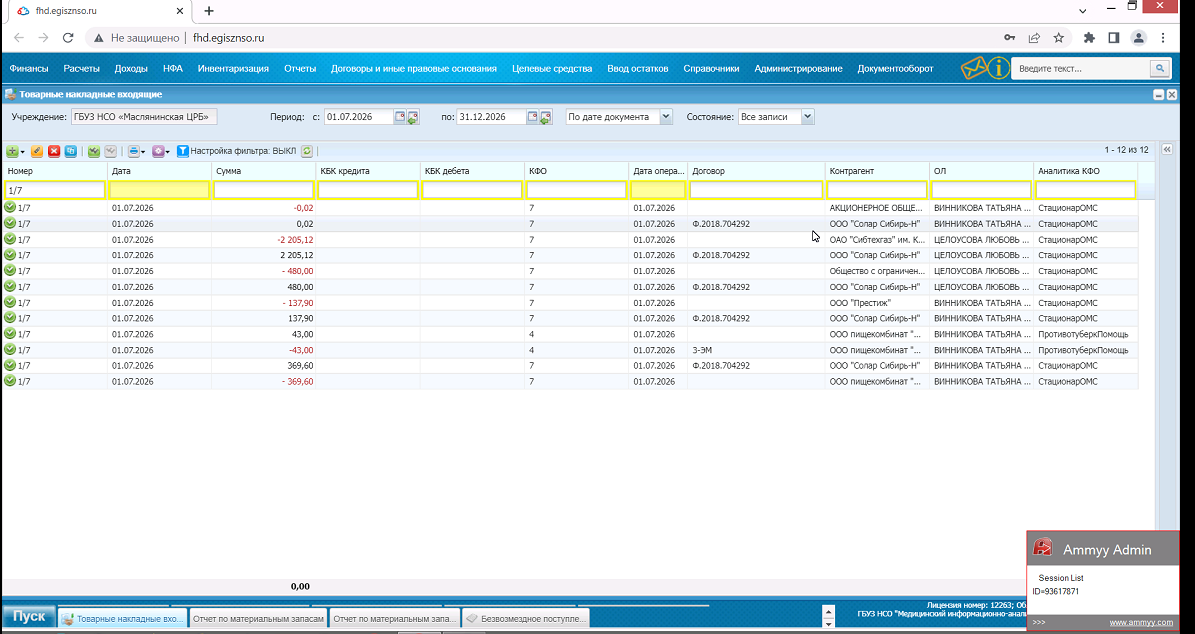Click the blue copy record icon
This screenshot has height=634, width=1195.
(x=71, y=152)
